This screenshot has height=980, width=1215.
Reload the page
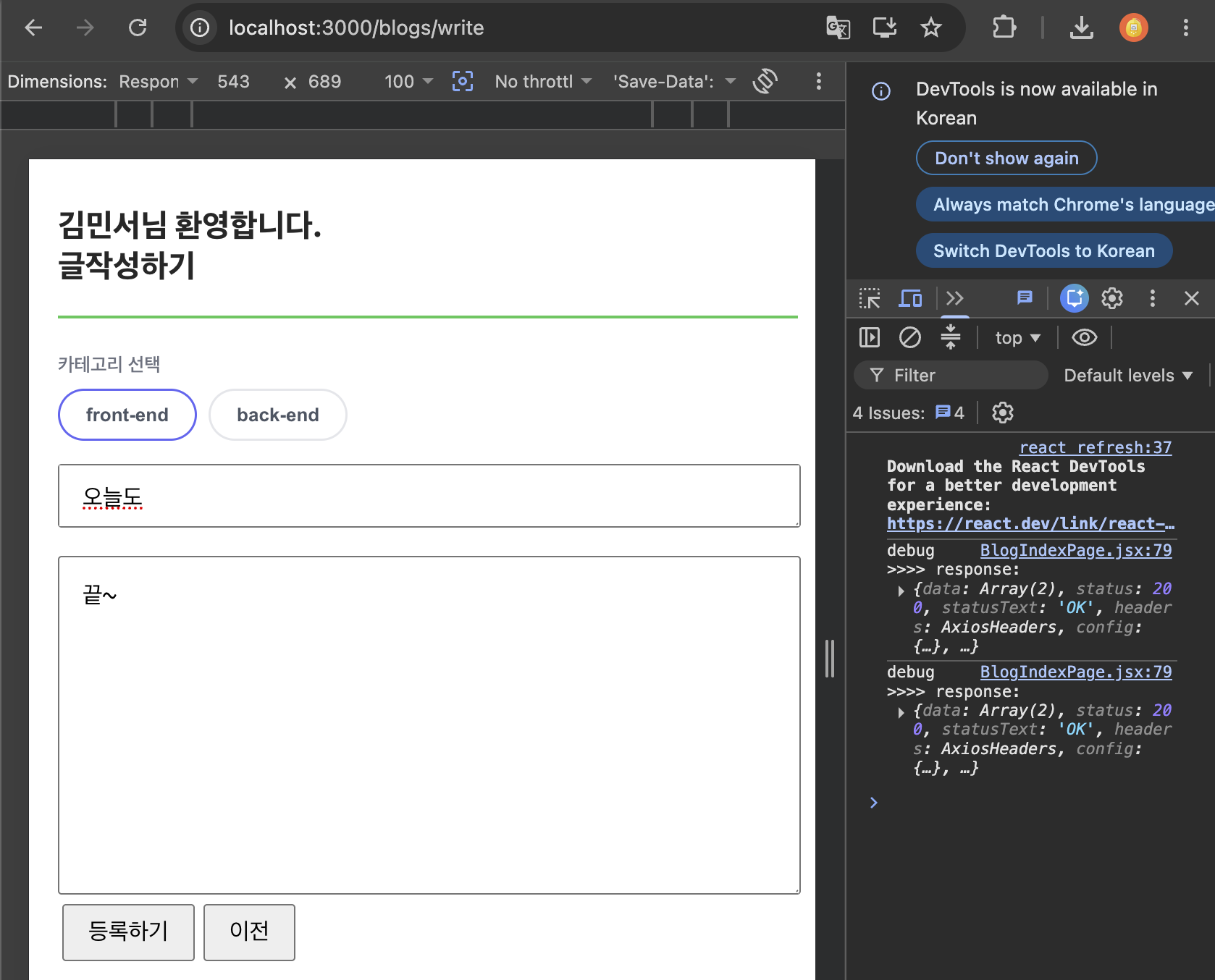point(138,28)
